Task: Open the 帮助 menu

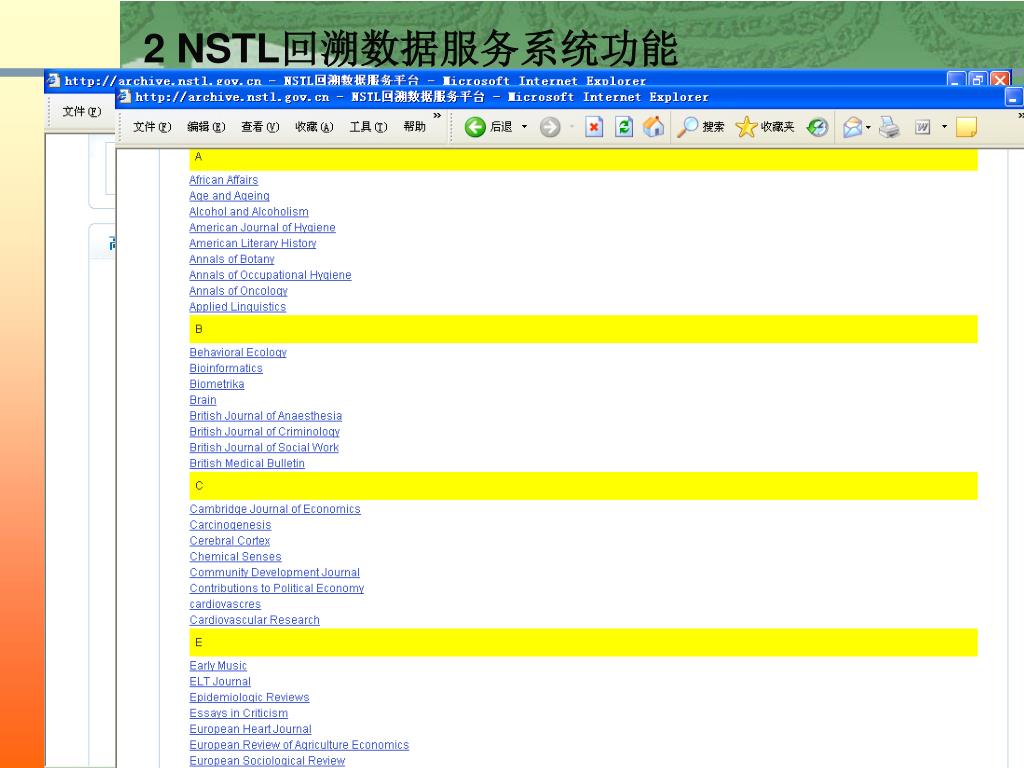Action: [415, 127]
